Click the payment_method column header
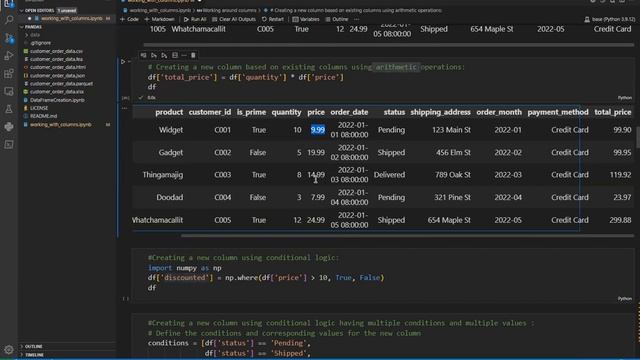Screen dimensions: 640x360 pyautogui.click(x=558, y=112)
